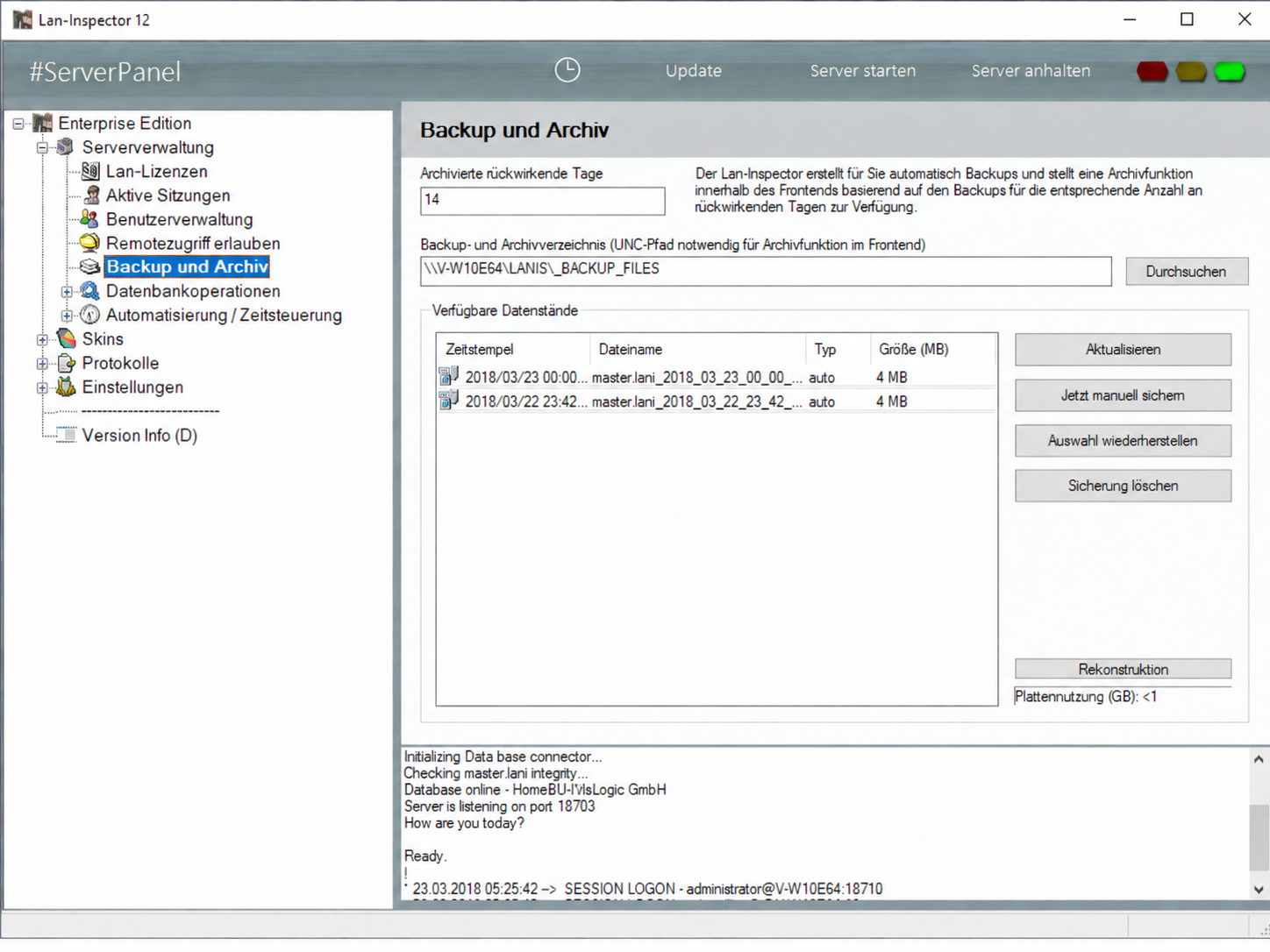Select backup master.lani_2018_03_23_00_00 filename

[696, 377]
